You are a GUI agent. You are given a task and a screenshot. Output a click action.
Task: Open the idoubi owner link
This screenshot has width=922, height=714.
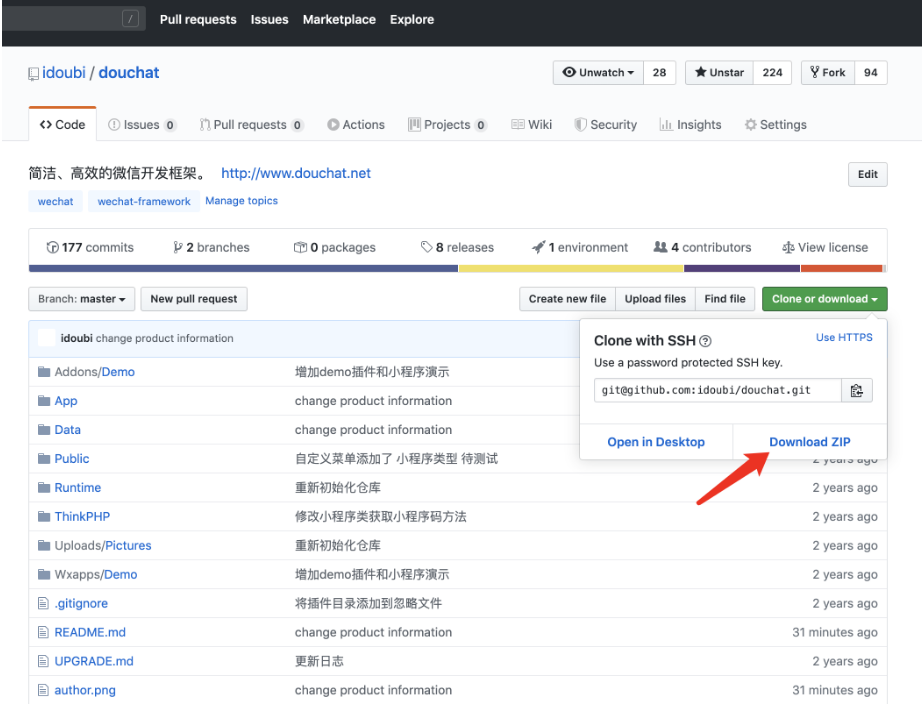coord(64,73)
